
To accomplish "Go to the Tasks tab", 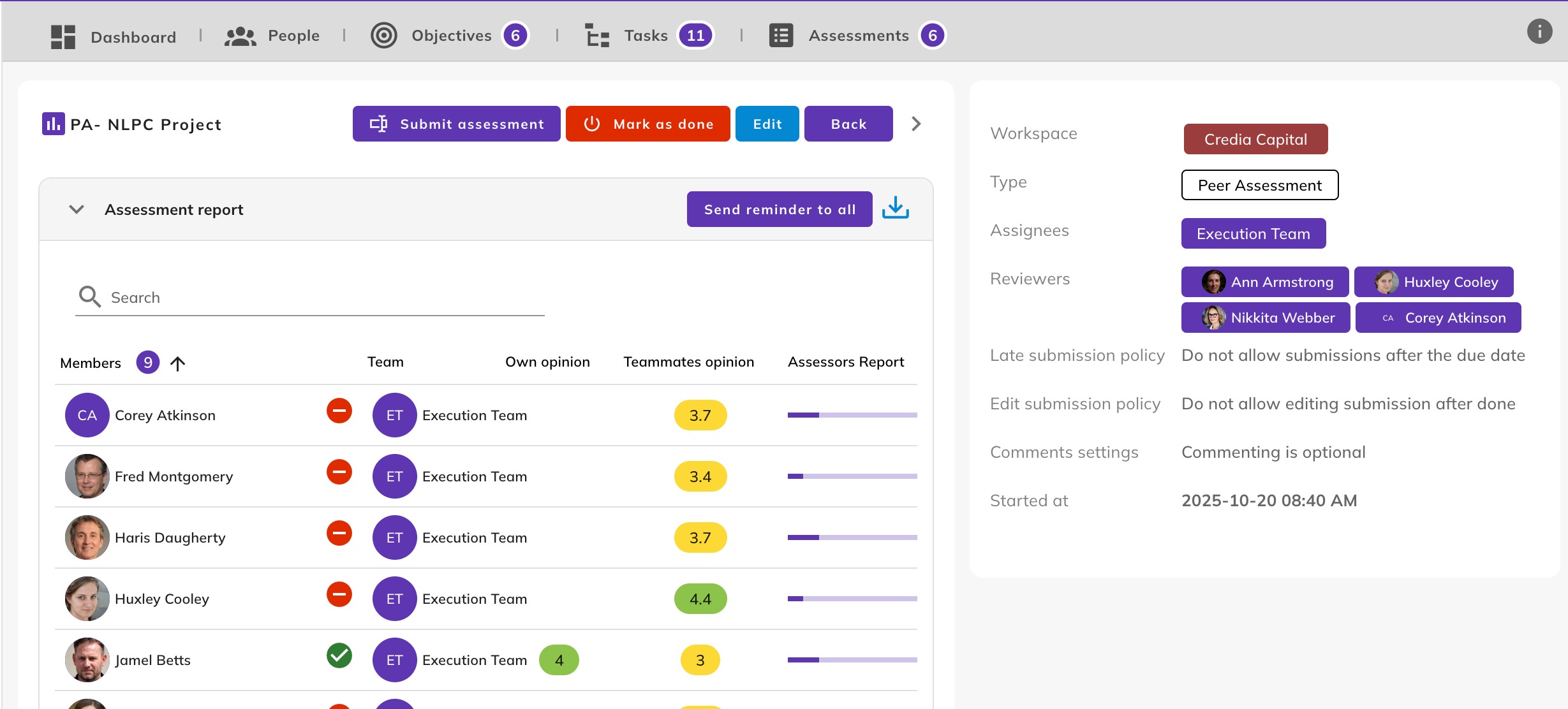I will pyautogui.click(x=646, y=36).
